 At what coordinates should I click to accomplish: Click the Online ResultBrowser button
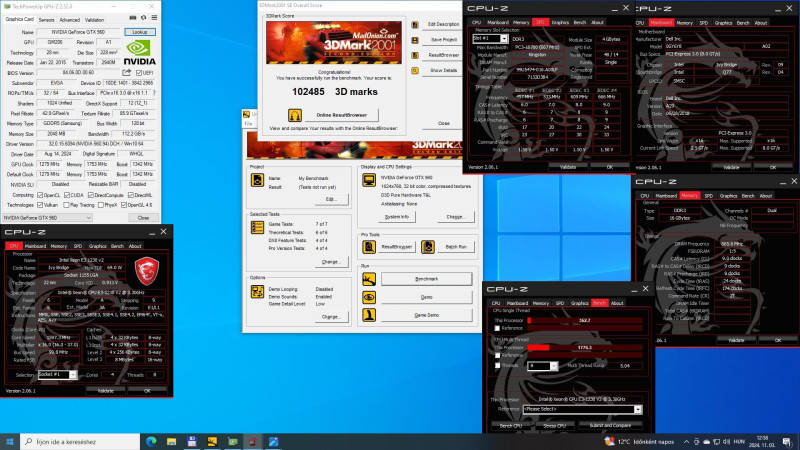341,115
